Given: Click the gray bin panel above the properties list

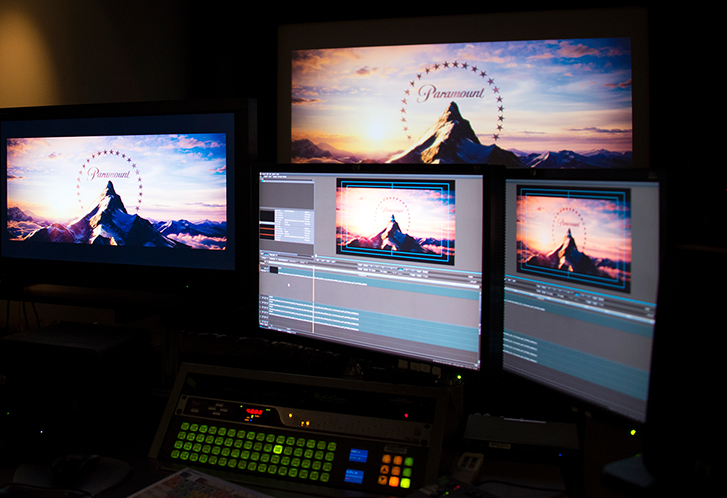Looking at the screenshot, I should click(286, 194).
